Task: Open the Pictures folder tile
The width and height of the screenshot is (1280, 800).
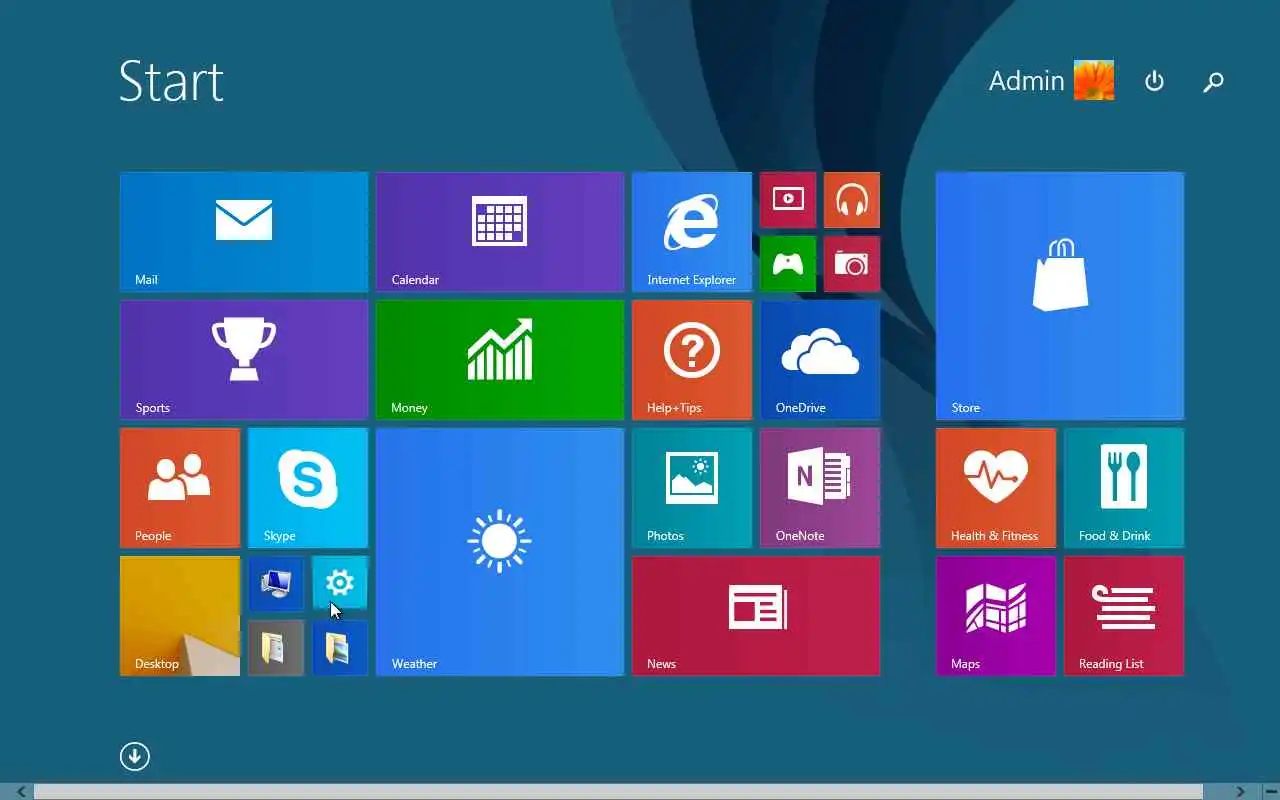Action: tap(340, 648)
